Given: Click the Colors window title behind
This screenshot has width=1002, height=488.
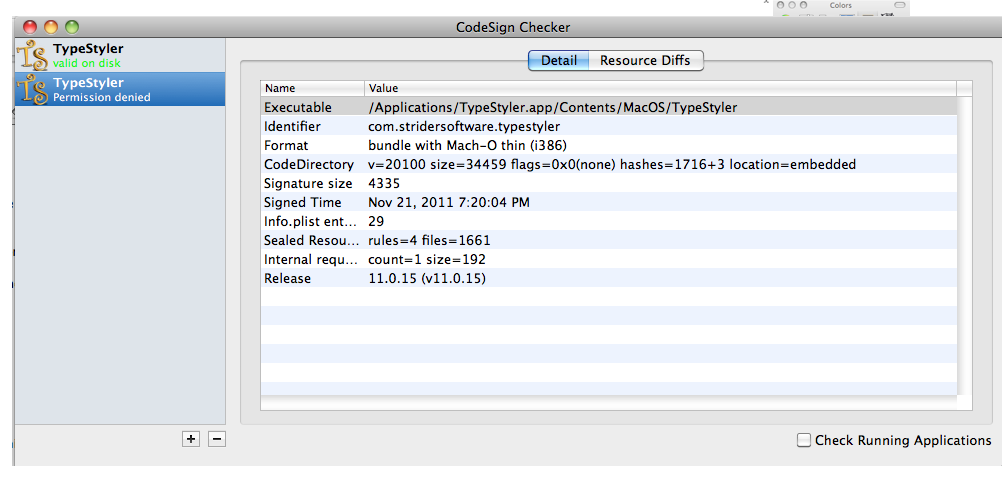Looking at the screenshot, I should pyautogui.click(x=840, y=5).
